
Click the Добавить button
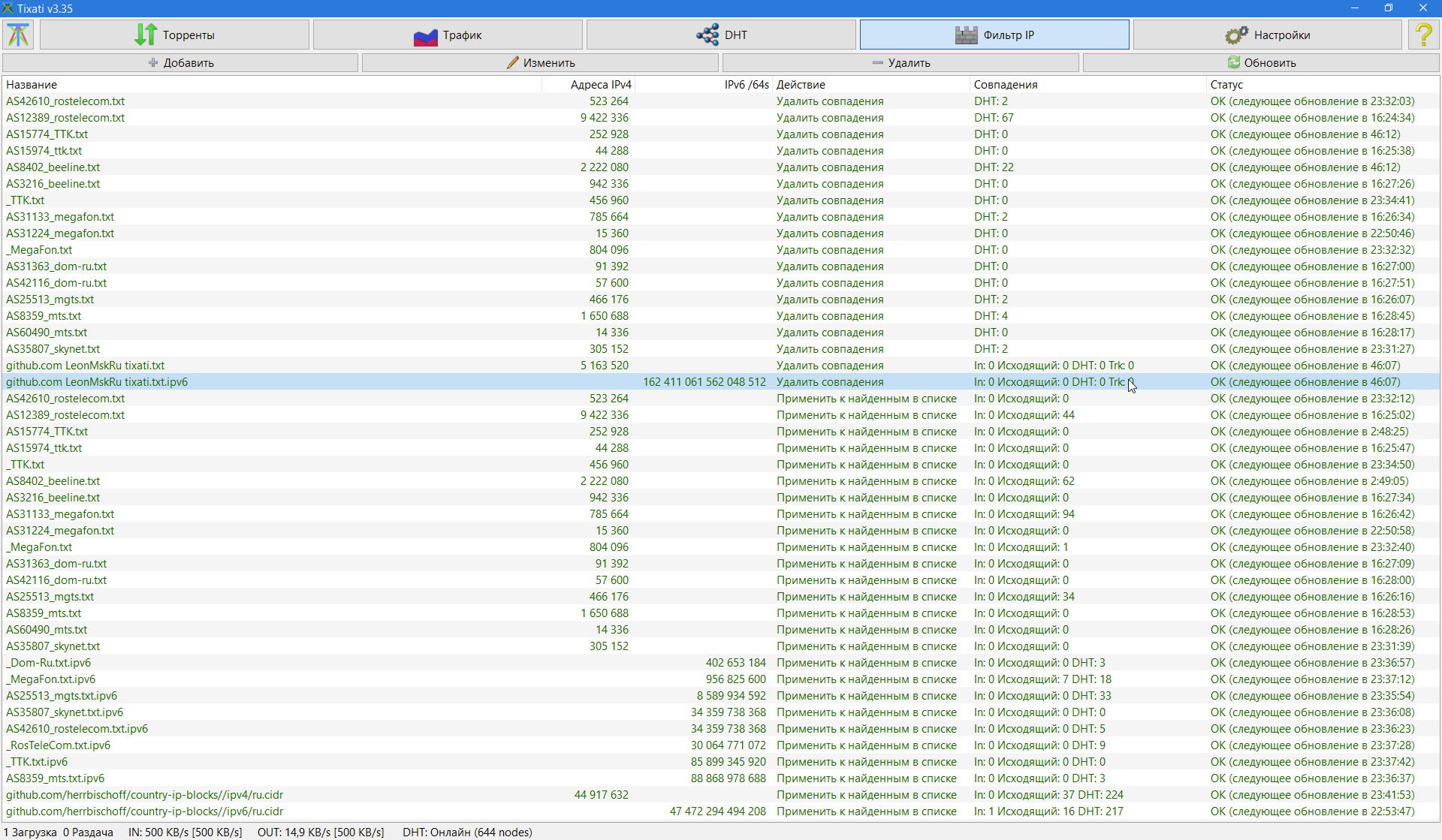click(180, 62)
